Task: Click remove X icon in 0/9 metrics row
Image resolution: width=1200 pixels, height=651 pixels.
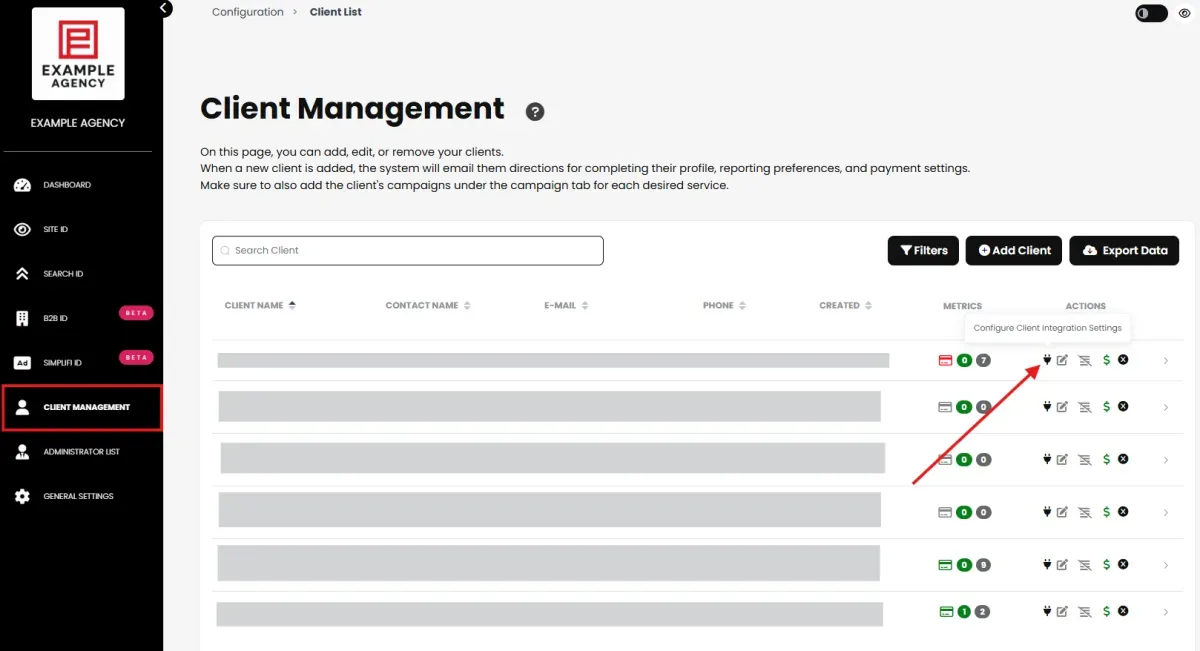Action: [1123, 563]
